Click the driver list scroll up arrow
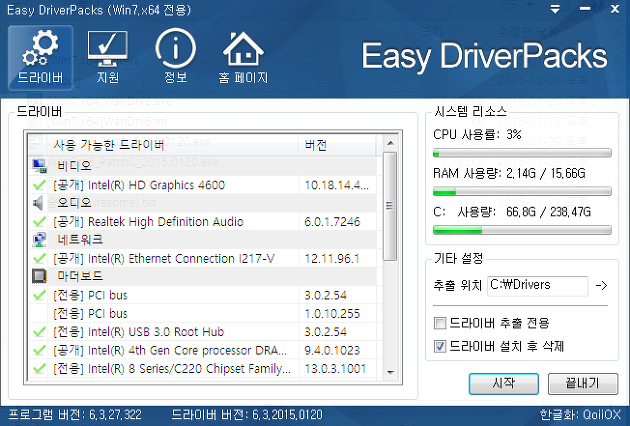This screenshot has width=630, height=426. 390,143
